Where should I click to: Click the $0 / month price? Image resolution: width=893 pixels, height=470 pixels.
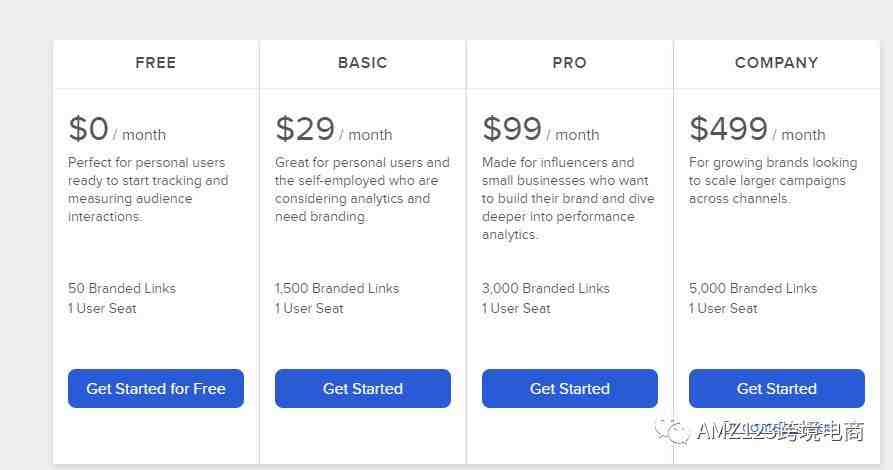[117, 129]
